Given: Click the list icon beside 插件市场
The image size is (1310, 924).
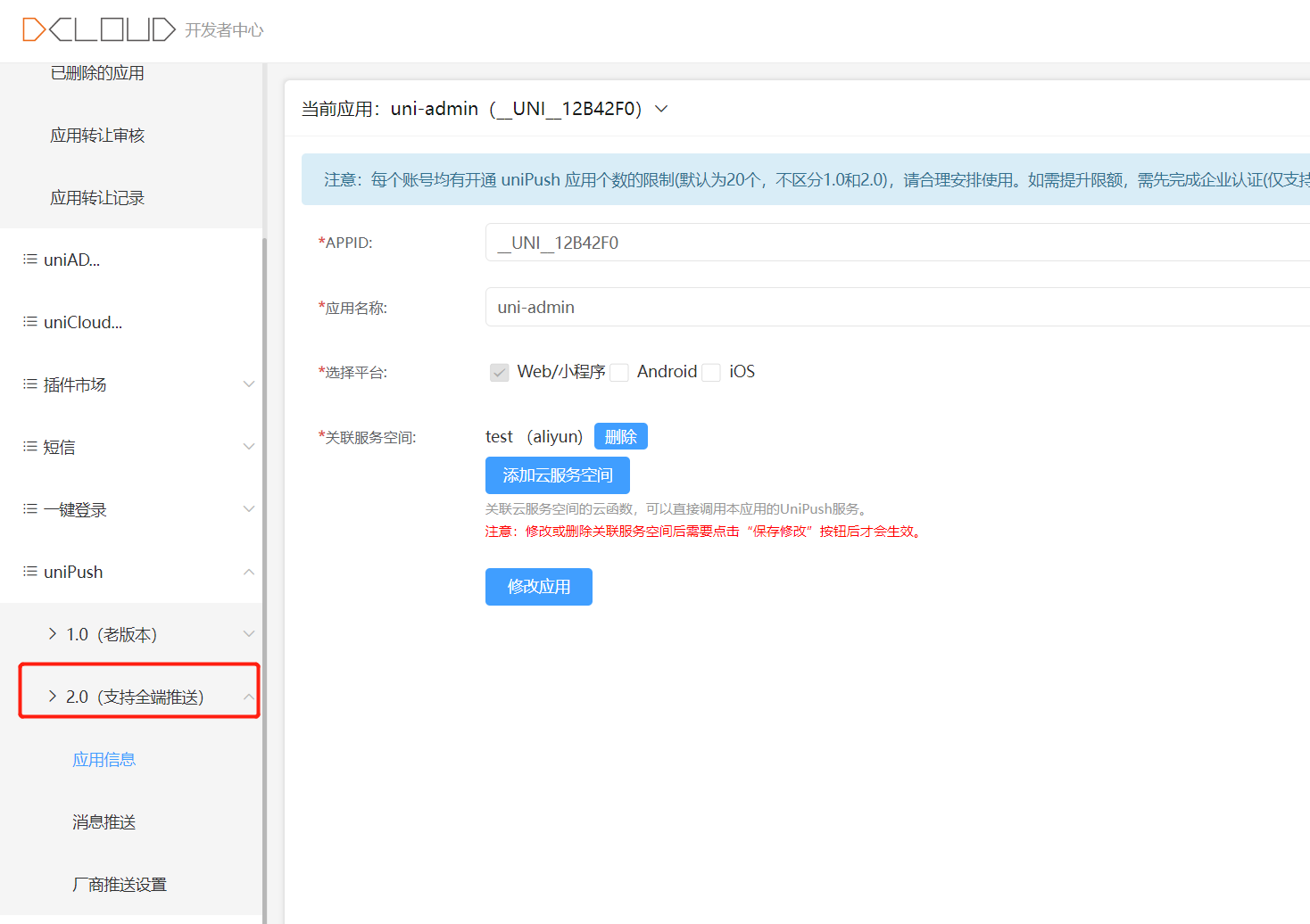Looking at the screenshot, I should tap(30, 384).
